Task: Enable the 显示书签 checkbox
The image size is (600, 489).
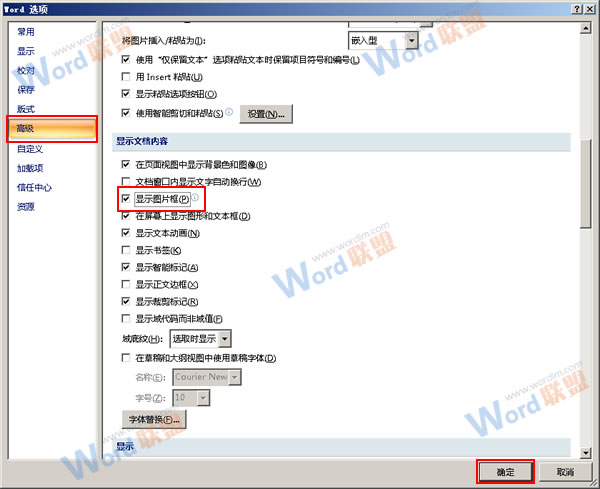Action: coord(126,250)
